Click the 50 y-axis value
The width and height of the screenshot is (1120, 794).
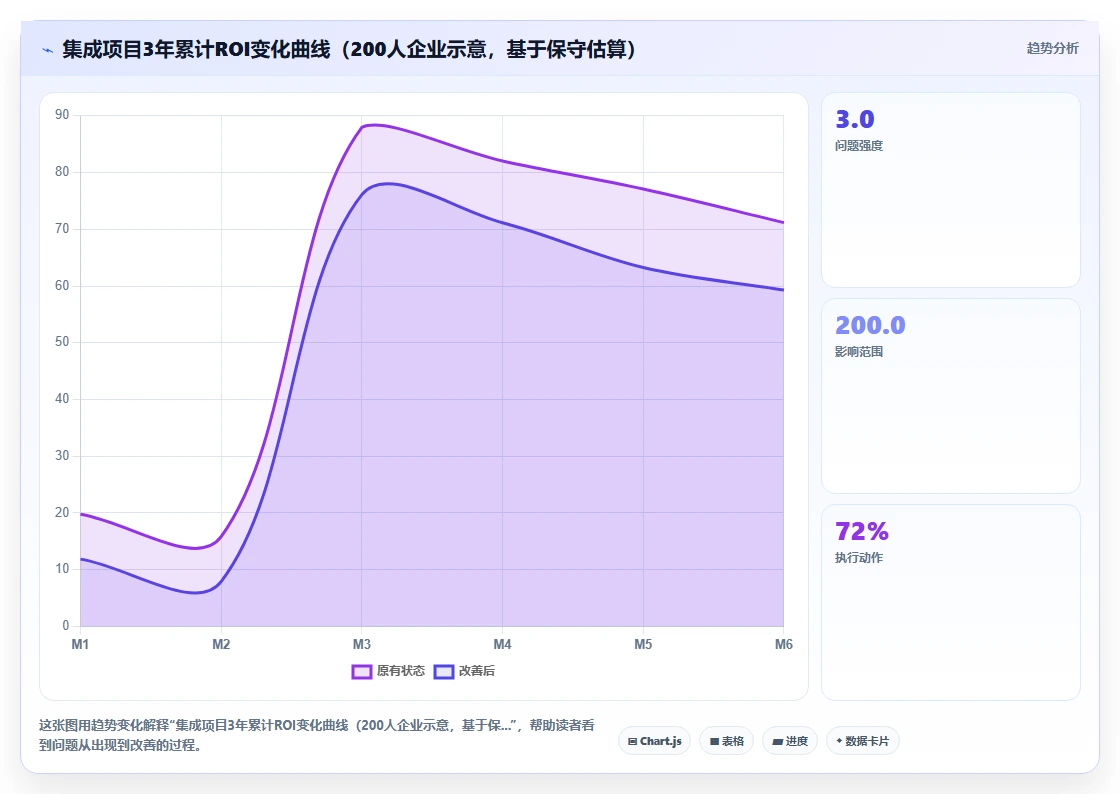62,342
